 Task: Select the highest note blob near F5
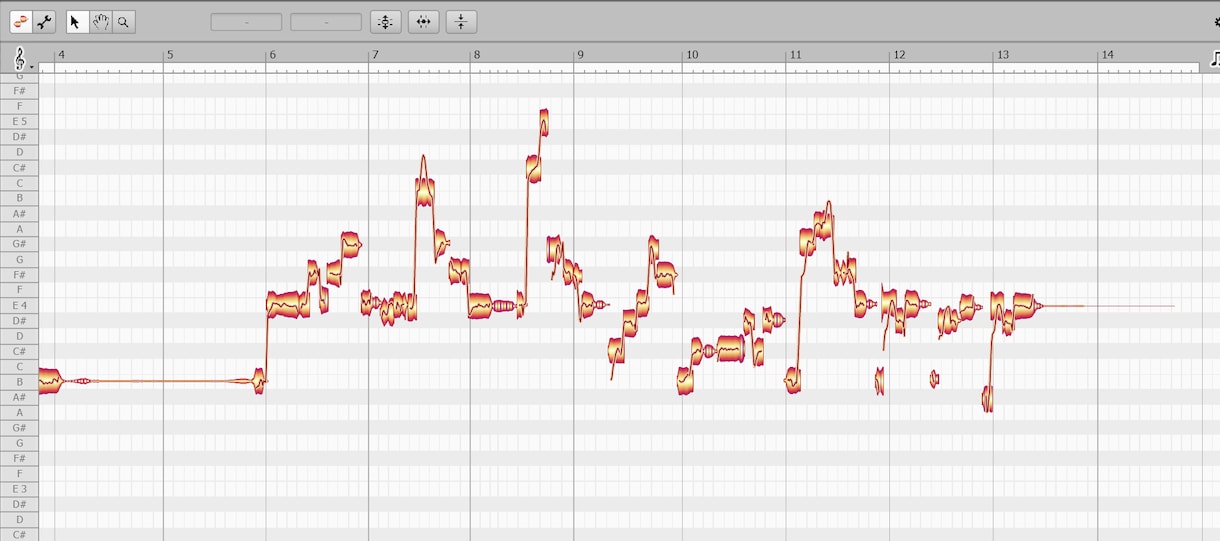pyautogui.click(x=543, y=122)
